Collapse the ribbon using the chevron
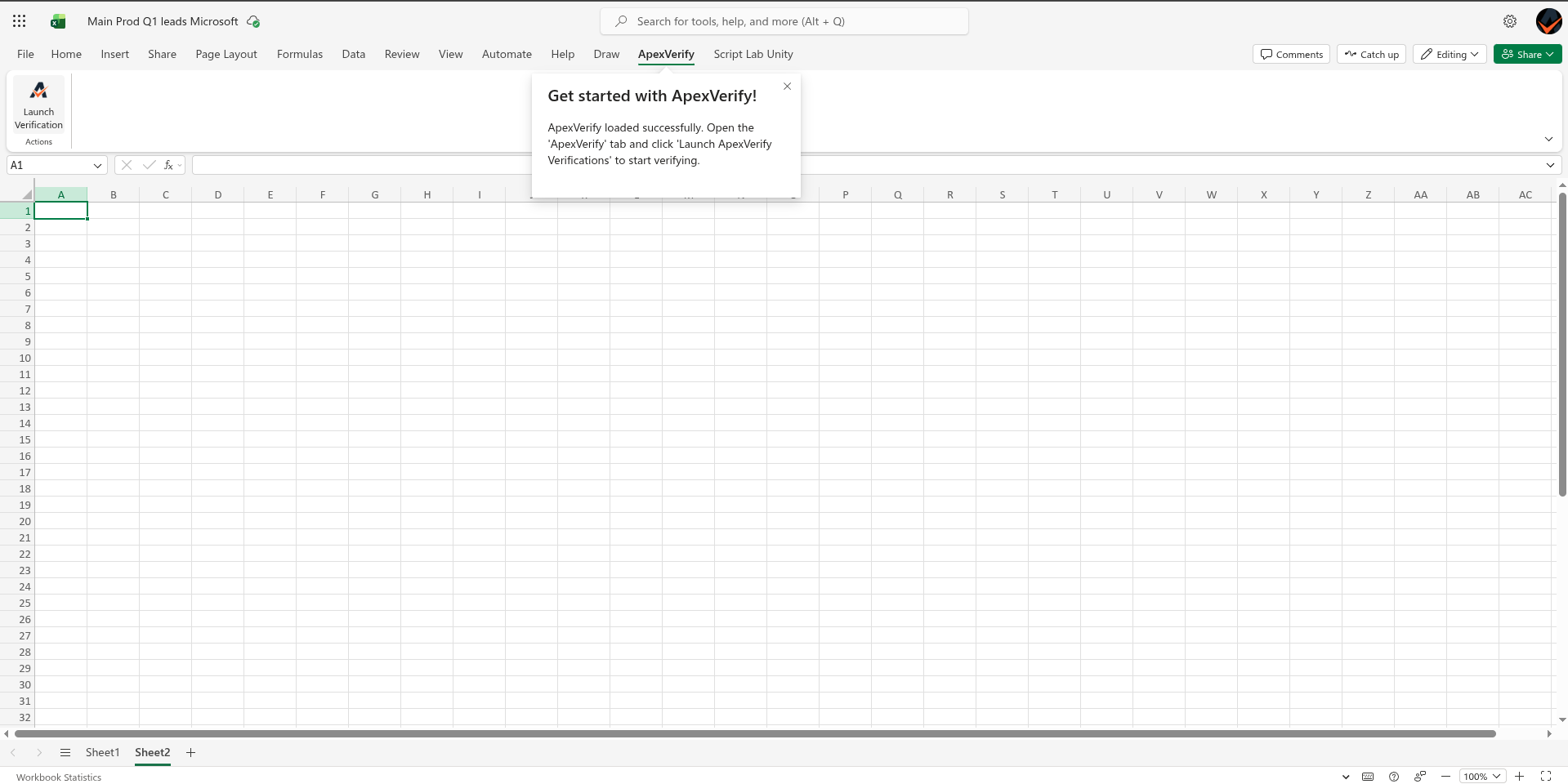 [1548, 139]
